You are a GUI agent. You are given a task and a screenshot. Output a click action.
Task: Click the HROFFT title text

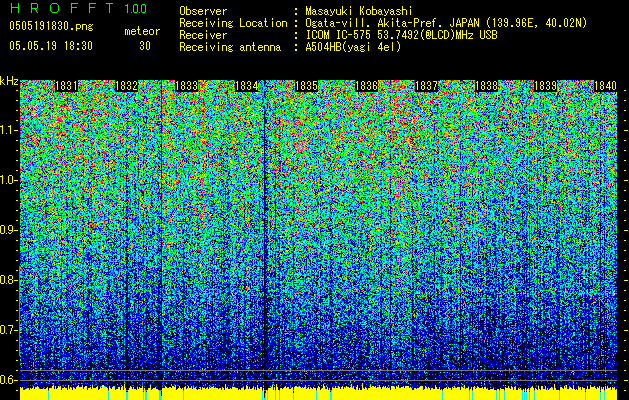[61, 8]
